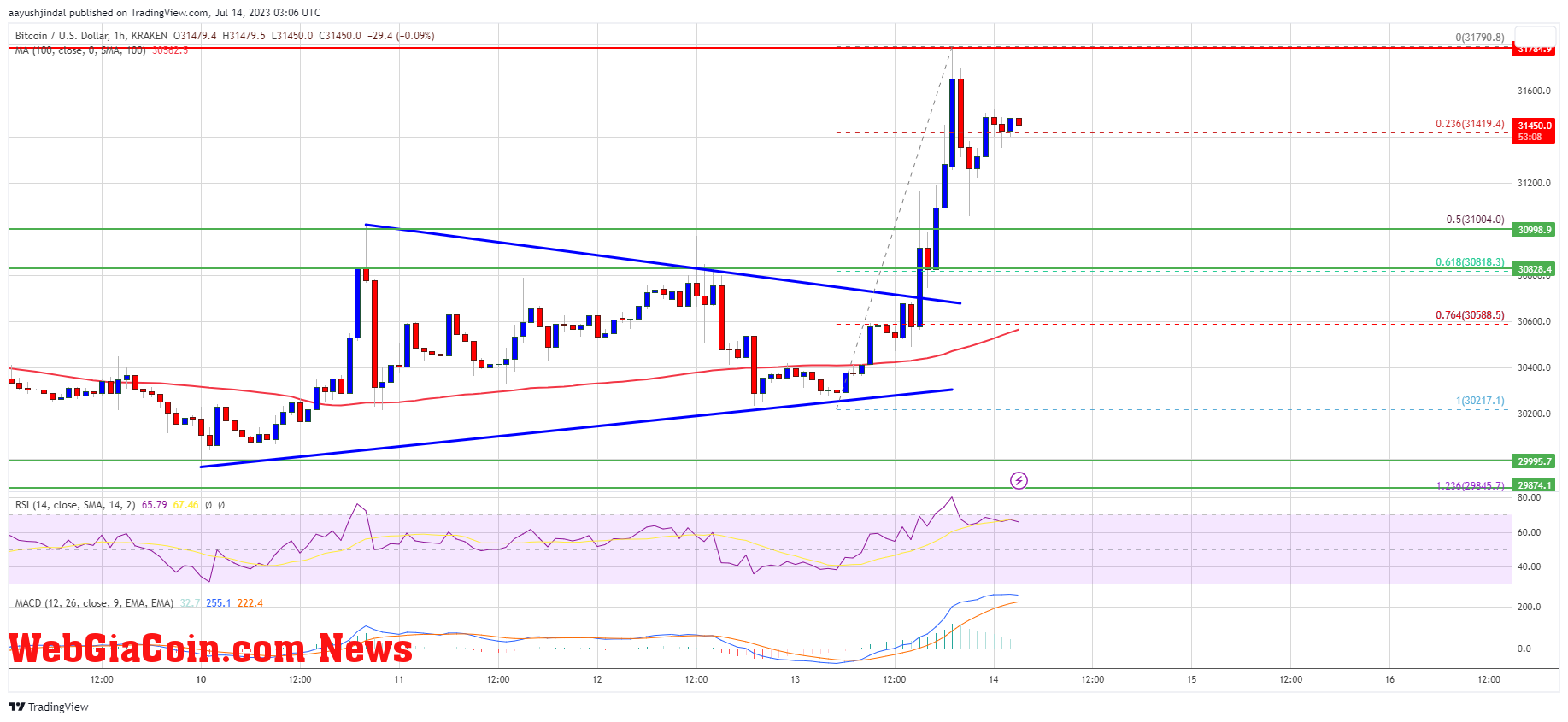Click the blue MACD value 255.1
This screenshot has height=722, width=1568.
[x=219, y=603]
